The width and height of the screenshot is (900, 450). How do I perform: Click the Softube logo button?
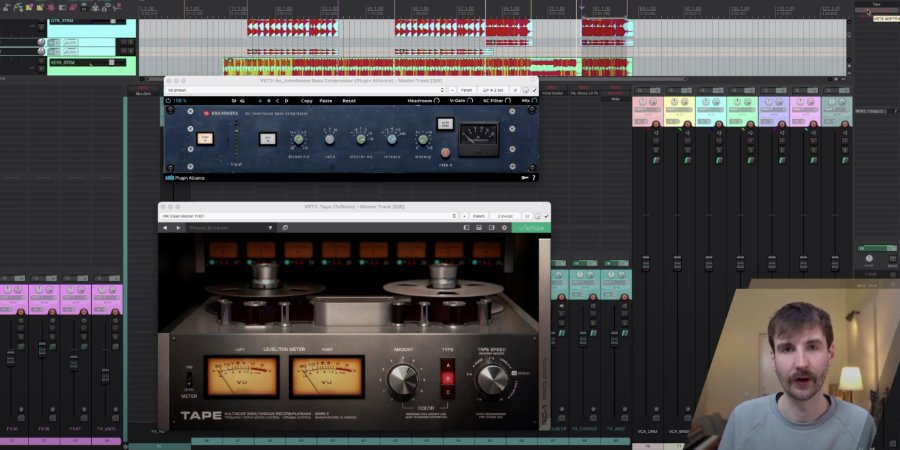tap(529, 227)
